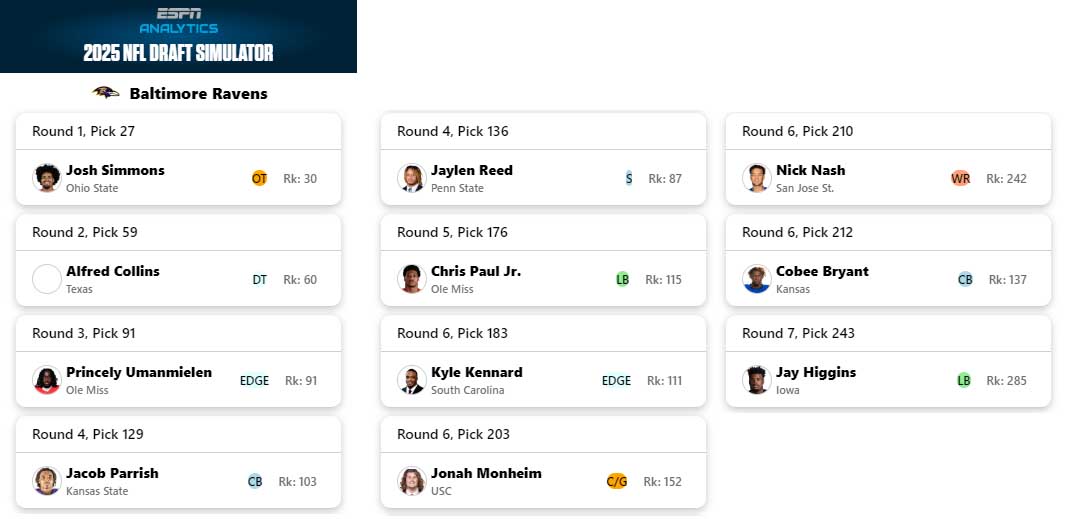Click Jonah Monheim's C/G position badge

click(617, 482)
